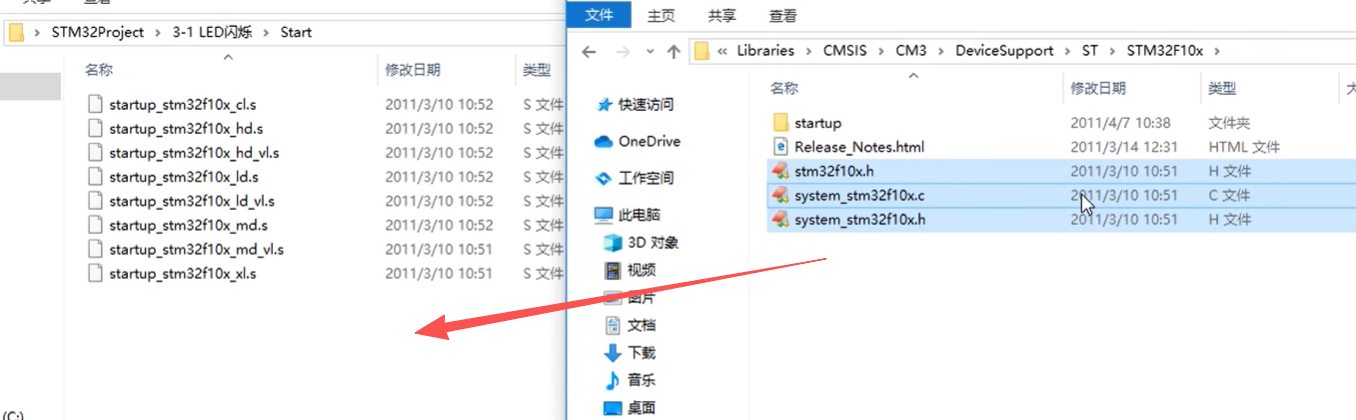
Task: Click CMSIS in the address bar
Action: coord(845,50)
